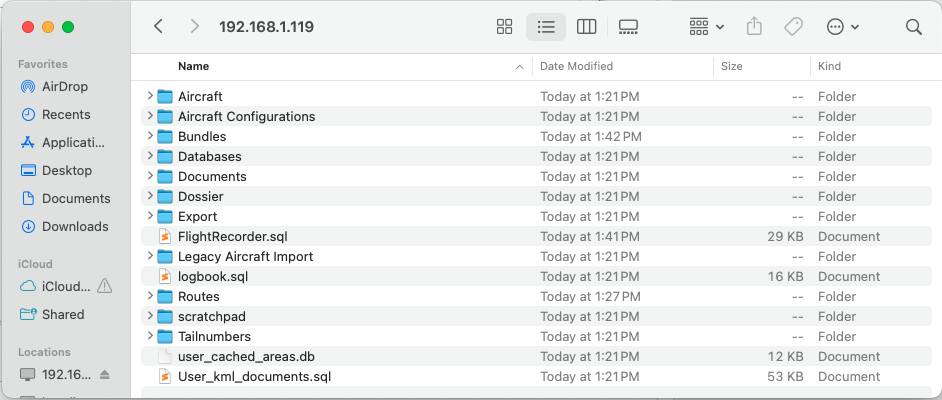Expand the Tailnumbers folder
This screenshot has width=942, height=400.
pos(150,336)
